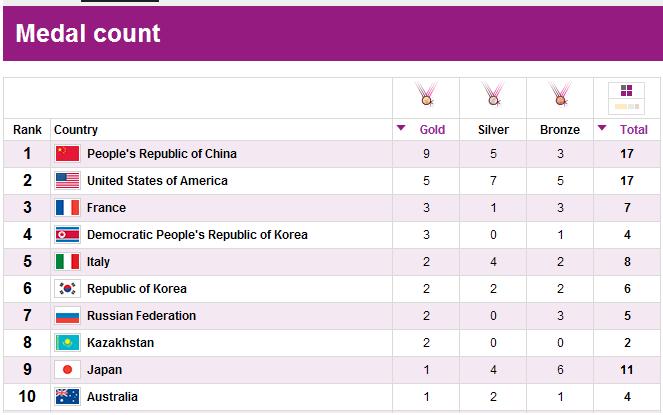Screen dimensions: 663x415
Task: Click the Silver column header
Action: tap(493, 129)
